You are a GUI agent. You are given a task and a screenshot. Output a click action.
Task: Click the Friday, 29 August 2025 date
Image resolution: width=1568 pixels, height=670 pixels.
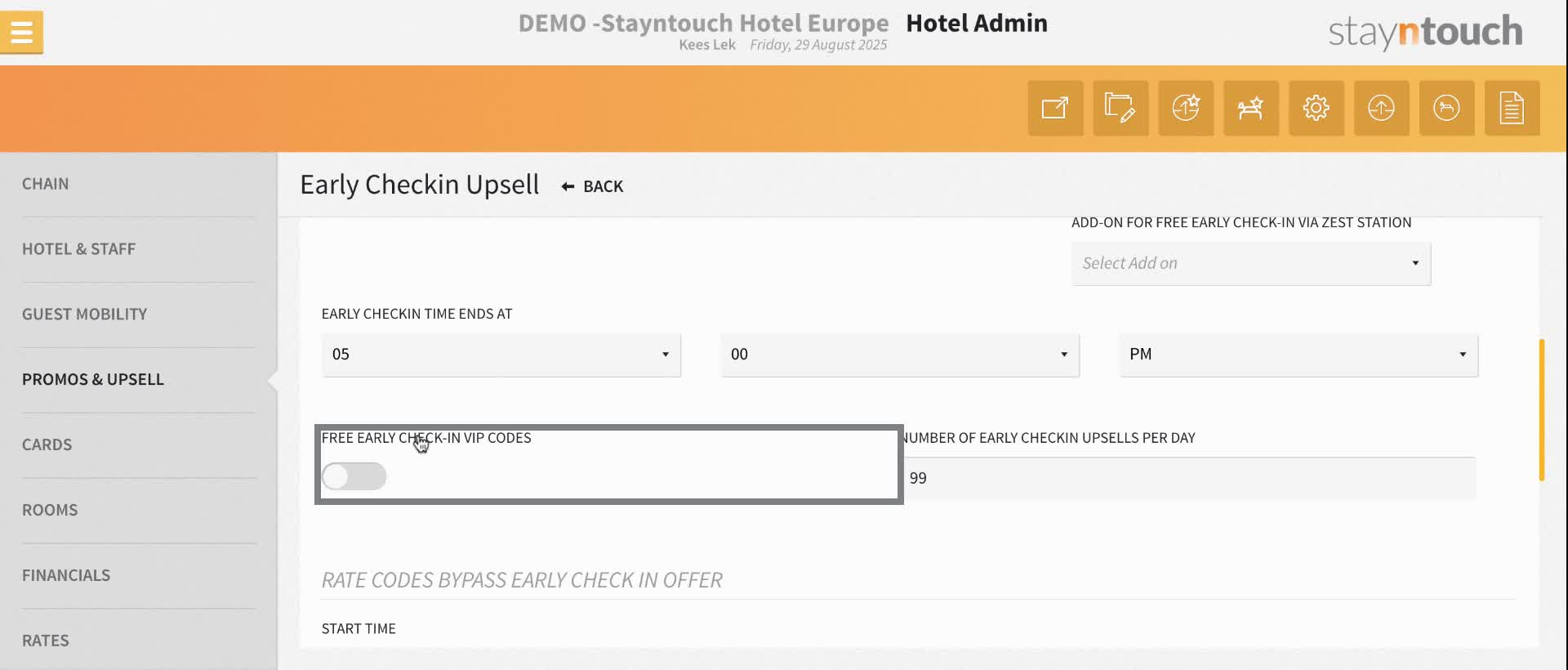pos(818,45)
